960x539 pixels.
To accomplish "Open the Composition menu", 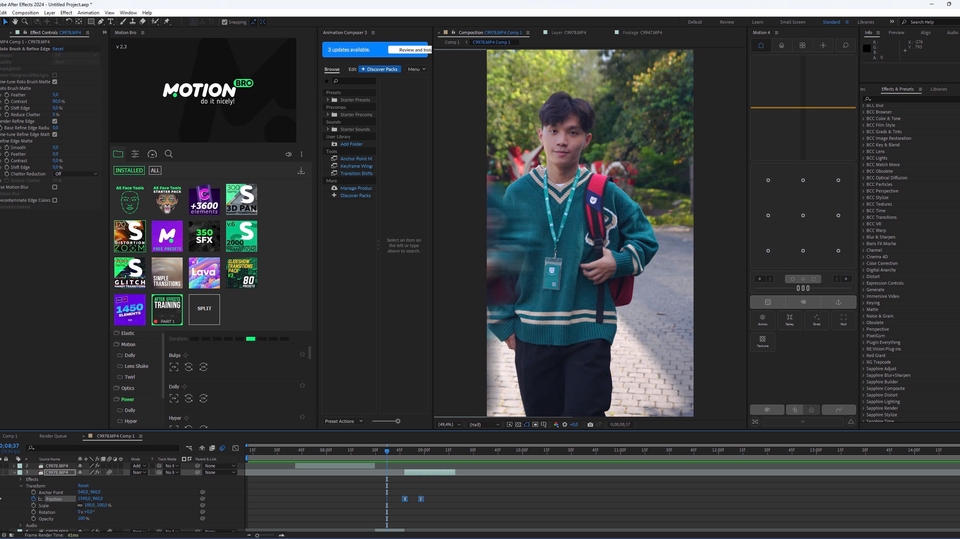I will click(x=25, y=13).
